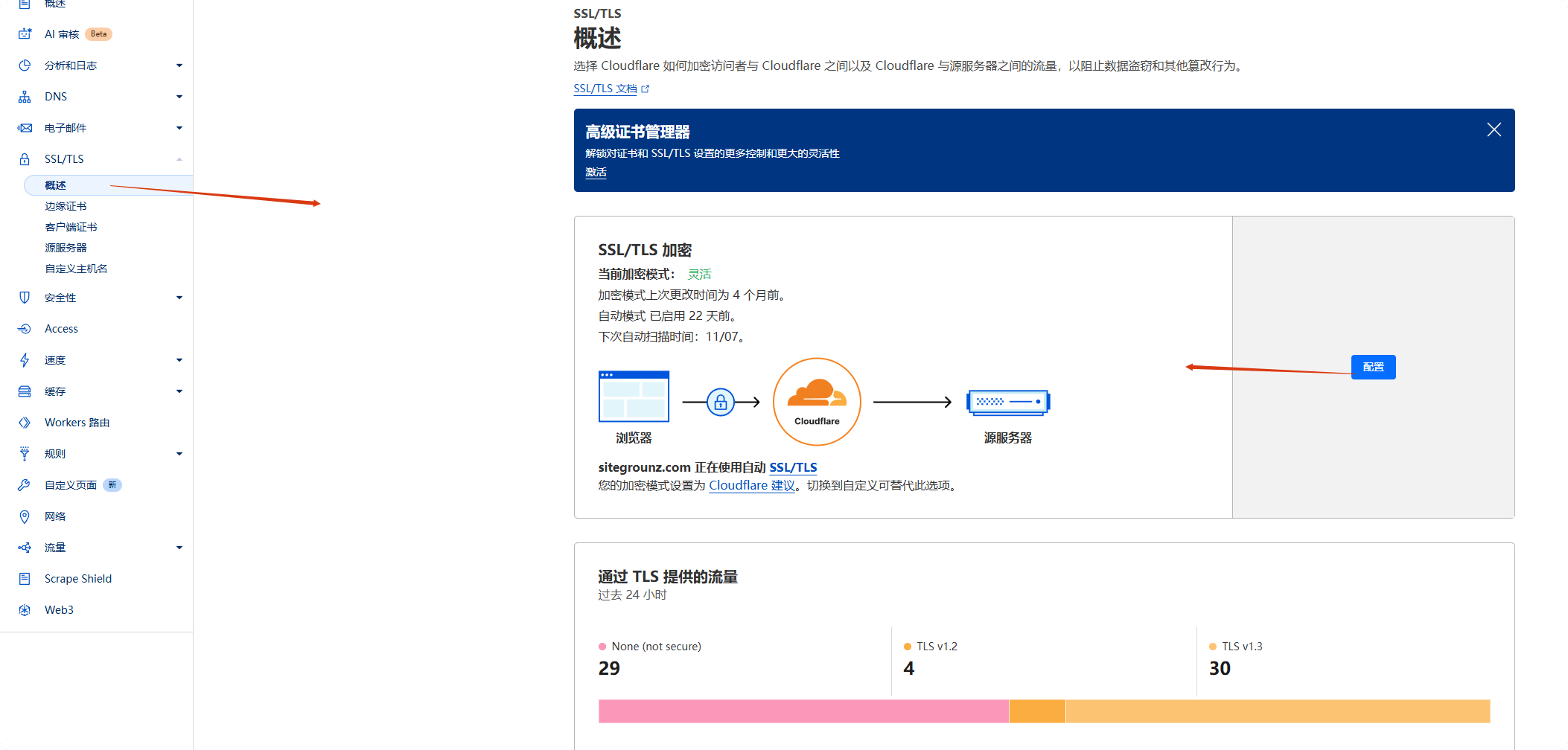The width and height of the screenshot is (1568, 750).
Task: Click the 配置 button
Action: 1373,367
